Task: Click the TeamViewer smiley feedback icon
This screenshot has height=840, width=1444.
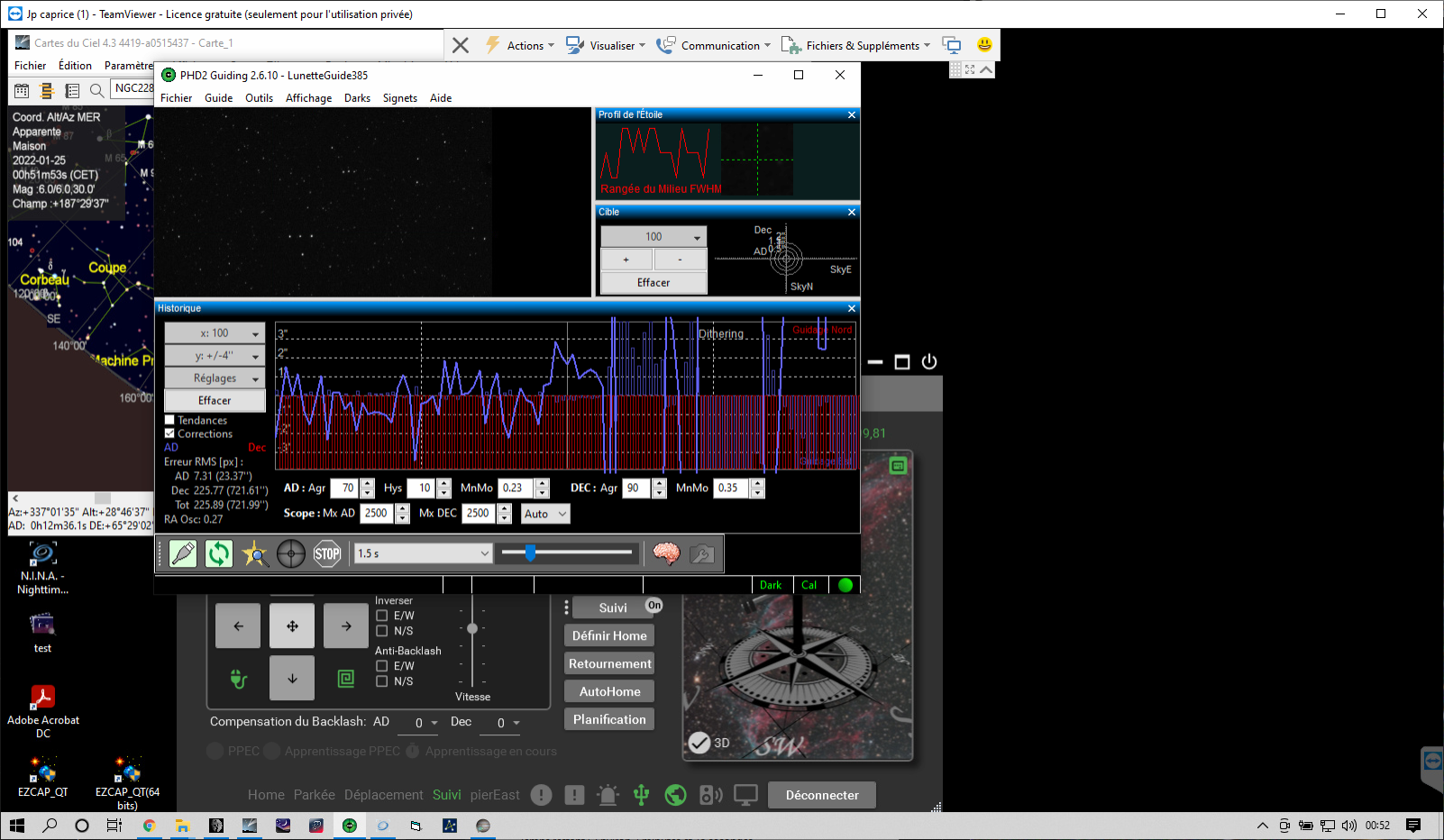Action: [984, 45]
